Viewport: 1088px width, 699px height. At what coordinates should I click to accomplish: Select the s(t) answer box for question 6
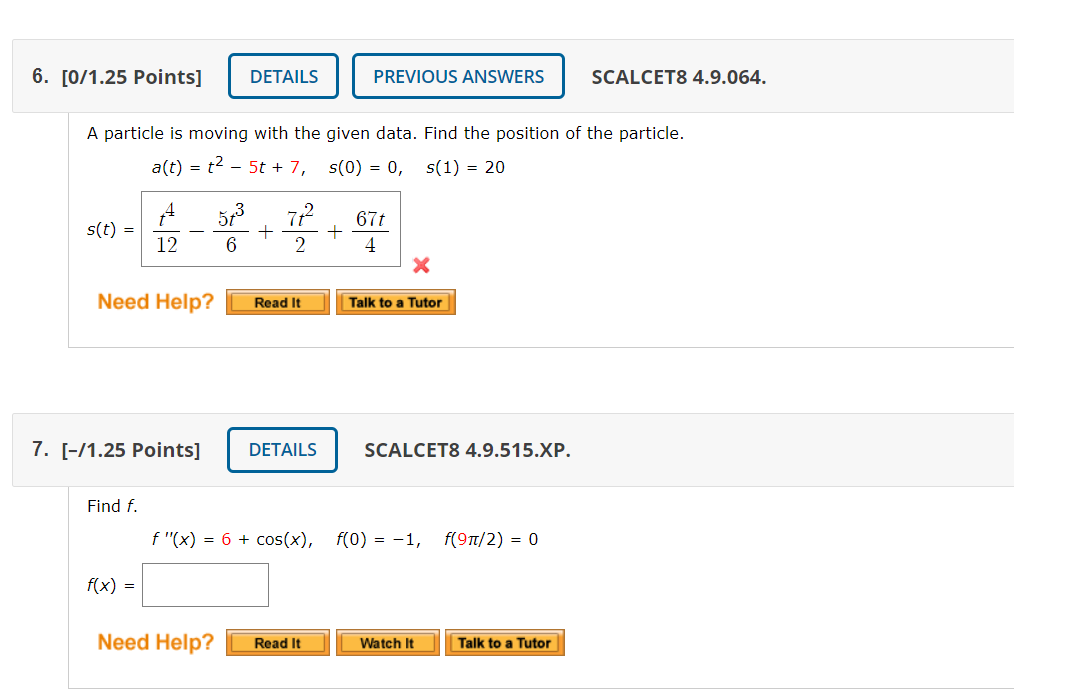click(270, 229)
